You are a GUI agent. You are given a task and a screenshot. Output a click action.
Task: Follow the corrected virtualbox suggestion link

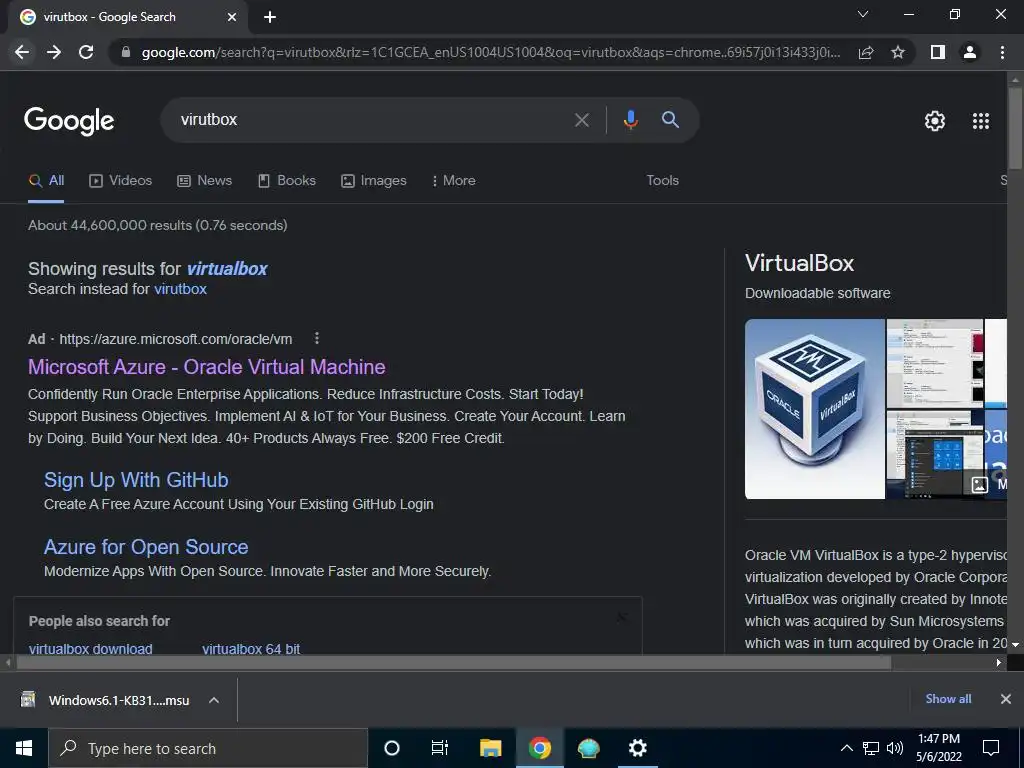pos(227,269)
